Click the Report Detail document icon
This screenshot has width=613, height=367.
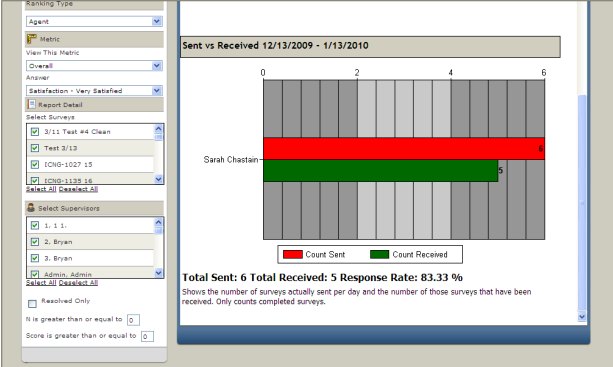32,104
